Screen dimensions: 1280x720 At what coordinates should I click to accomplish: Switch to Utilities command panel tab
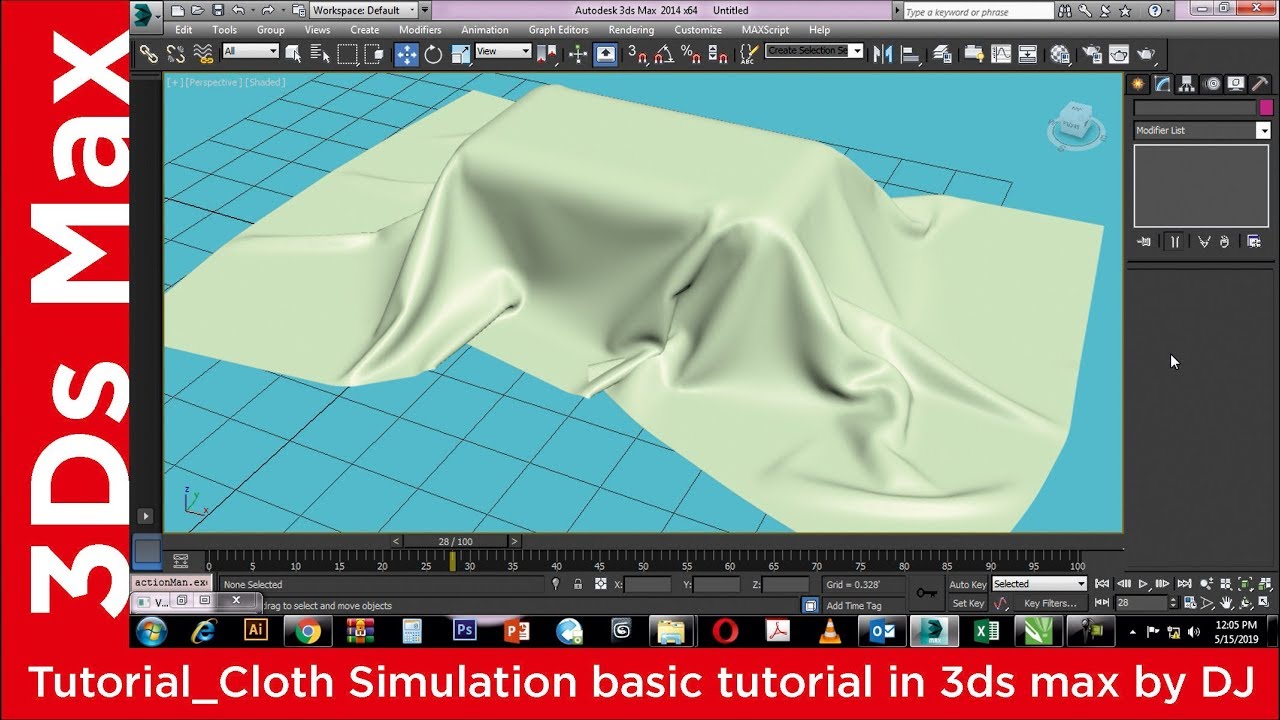click(1261, 84)
